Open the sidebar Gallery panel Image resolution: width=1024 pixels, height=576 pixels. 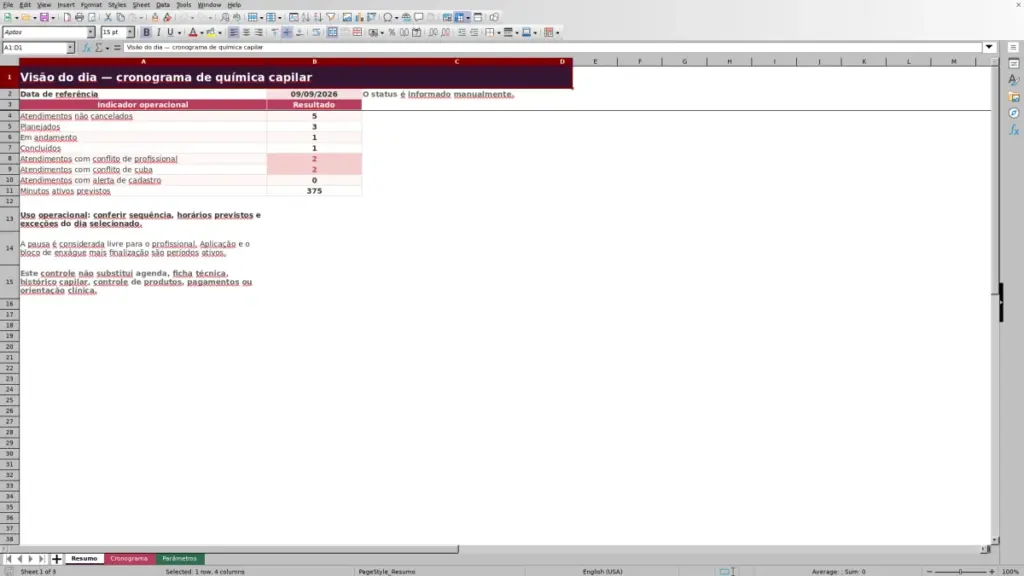1014,97
